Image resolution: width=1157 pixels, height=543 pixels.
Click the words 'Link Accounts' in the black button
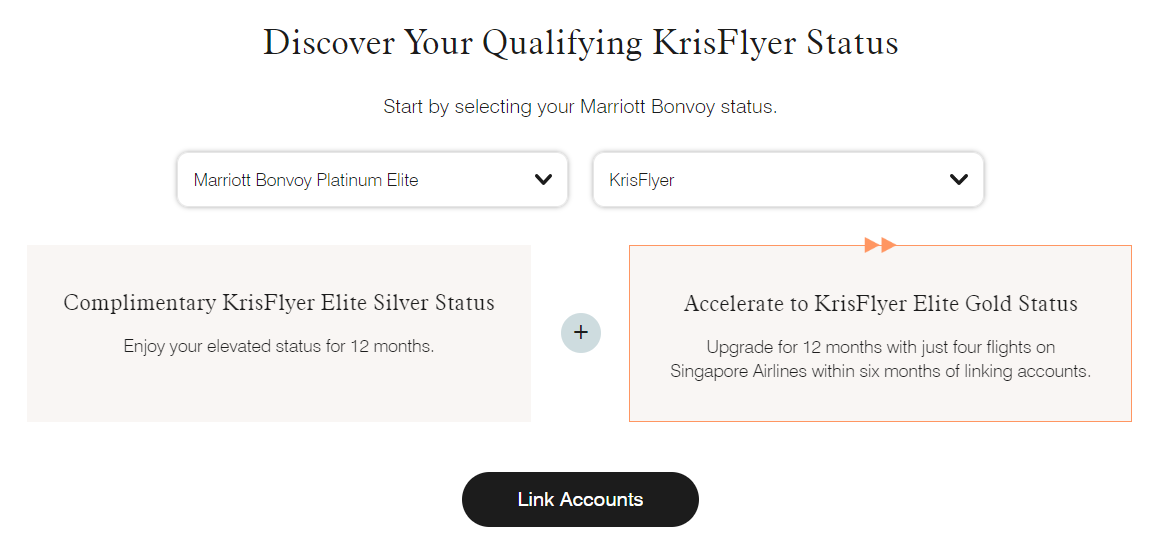(x=580, y=499)
